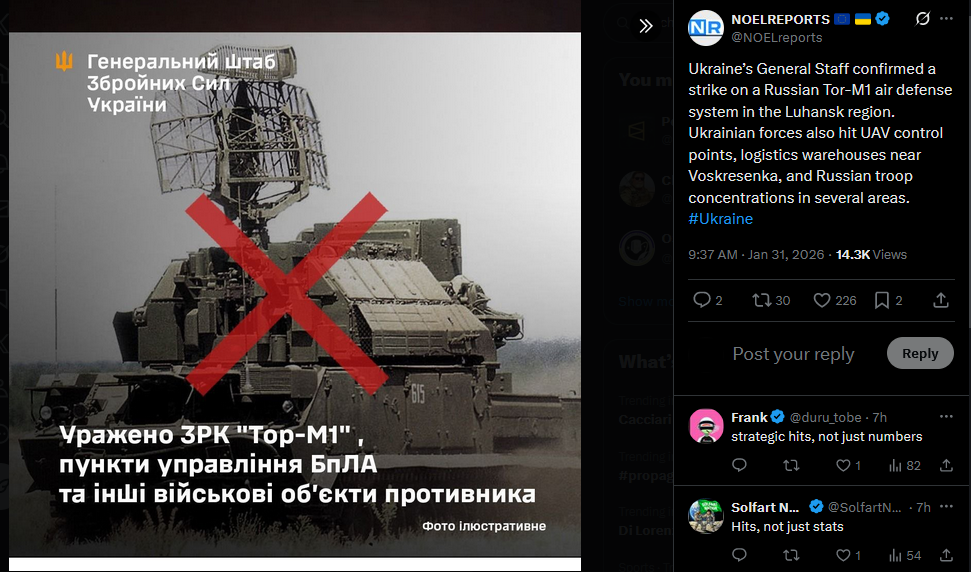Open Grok icon beside NOELREPORTS name
The height and width of the screenshot is (572, 971).
923,19
